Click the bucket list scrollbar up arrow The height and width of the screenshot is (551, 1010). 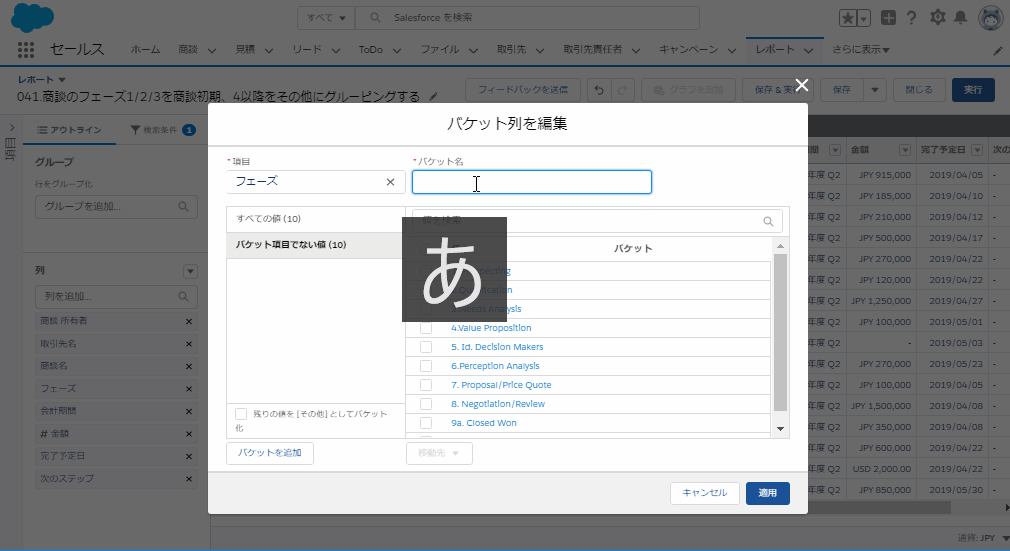coord(780,246)
